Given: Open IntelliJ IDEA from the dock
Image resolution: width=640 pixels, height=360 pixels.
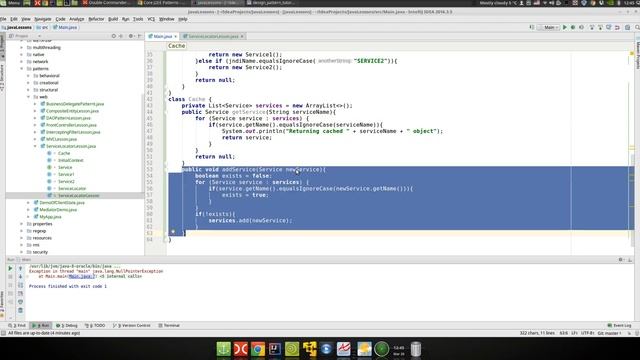Looking at the screenshot, I should coord(275,349).
